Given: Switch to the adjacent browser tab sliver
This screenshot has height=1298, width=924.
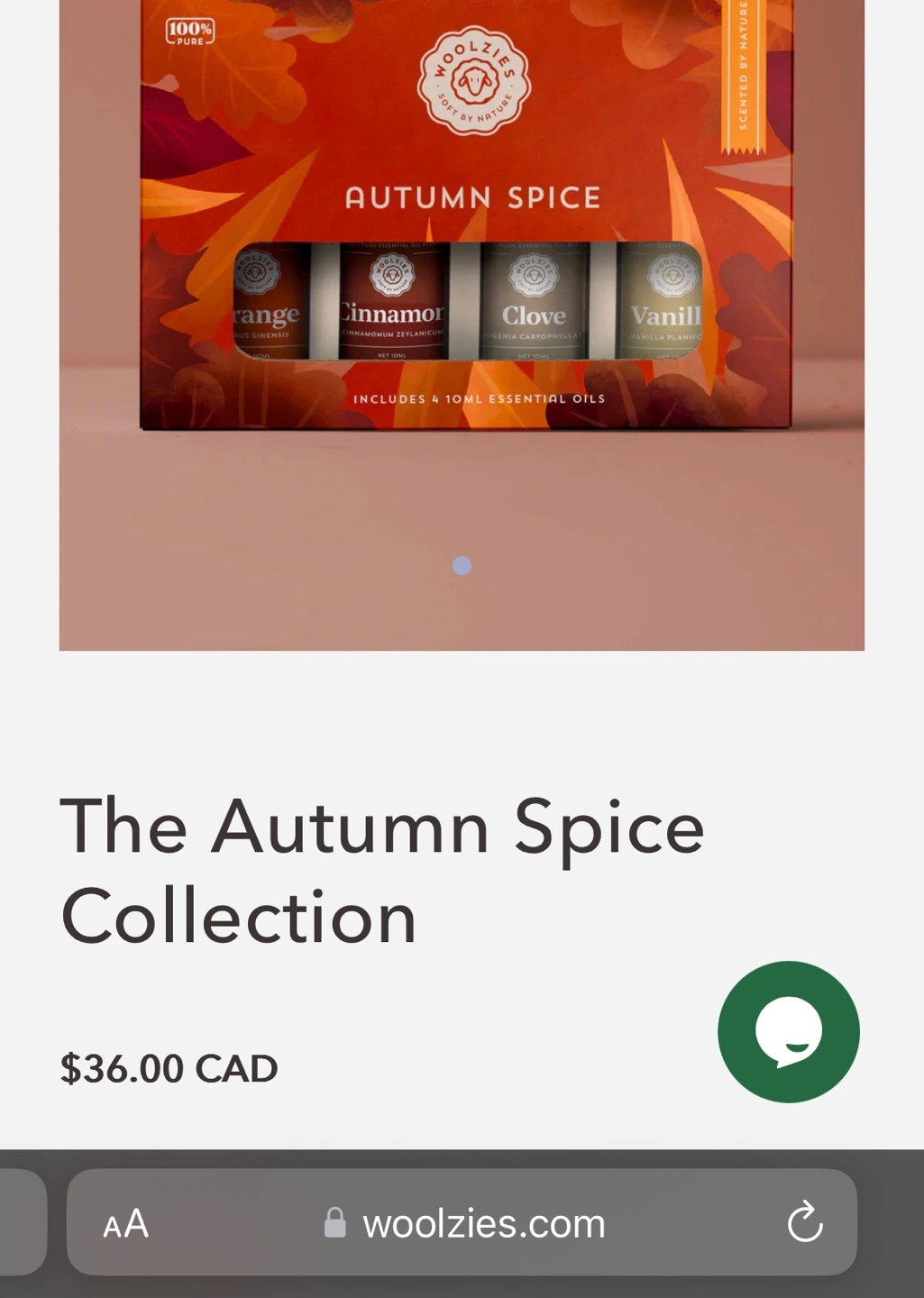Looking at the screenshot, I should (x=22, y=1222).
